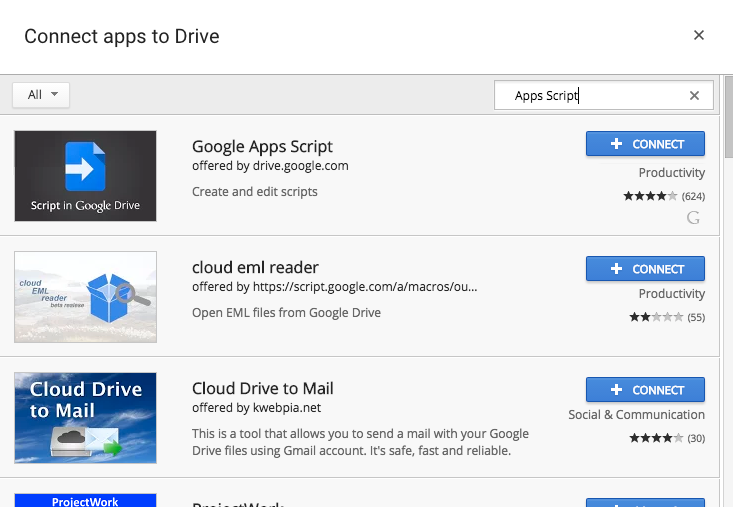Click "offered by drive.google.com" text
Image resolution: width=733 pixels, height=507 pixels.
coord(270,166)
